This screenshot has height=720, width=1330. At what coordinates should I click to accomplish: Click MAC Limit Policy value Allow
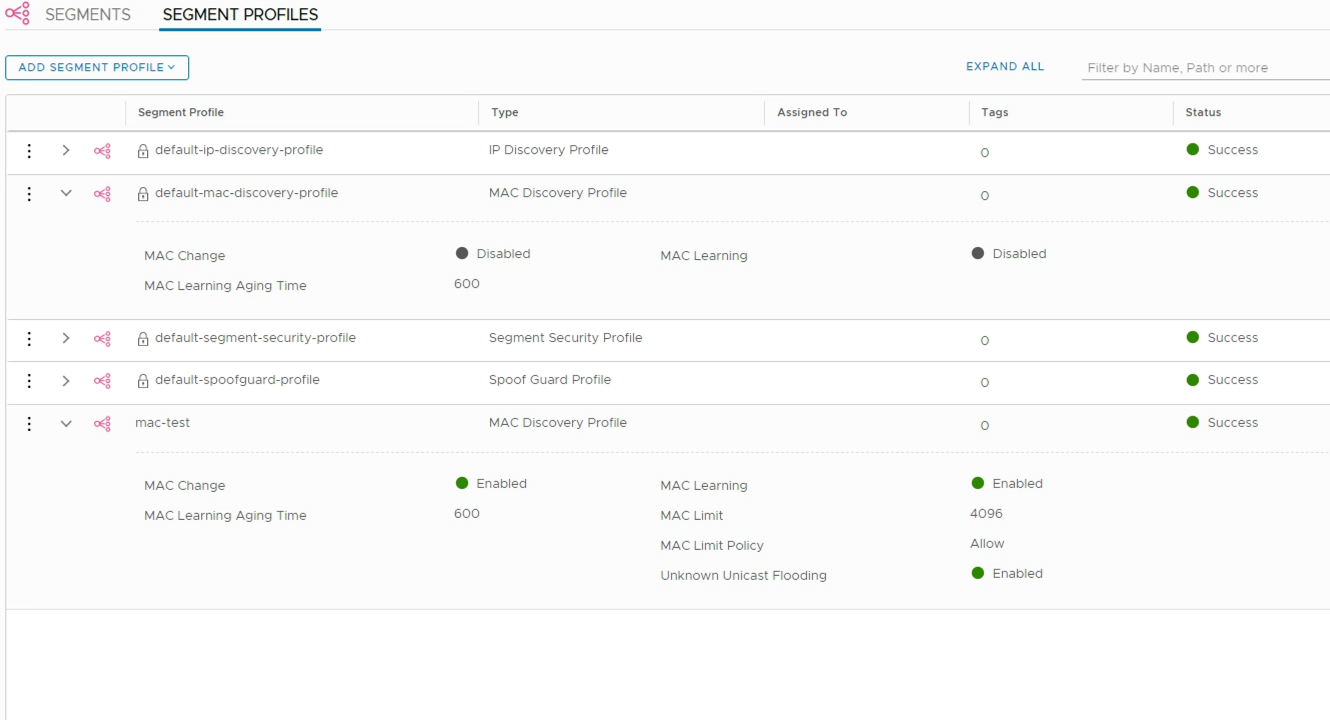click(x=987, y=544)
